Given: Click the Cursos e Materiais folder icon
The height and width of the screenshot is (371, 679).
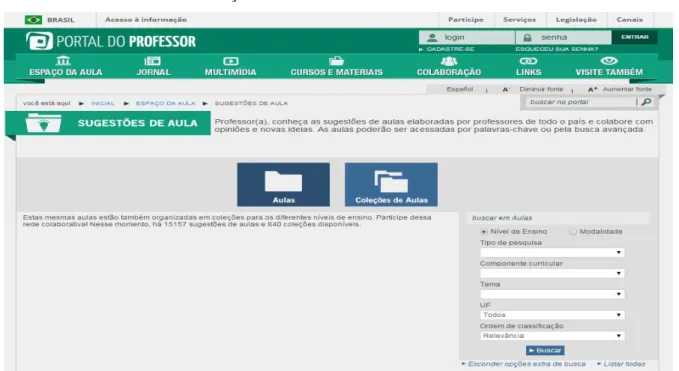Looking at the screenshot, I should pos(336,61).
